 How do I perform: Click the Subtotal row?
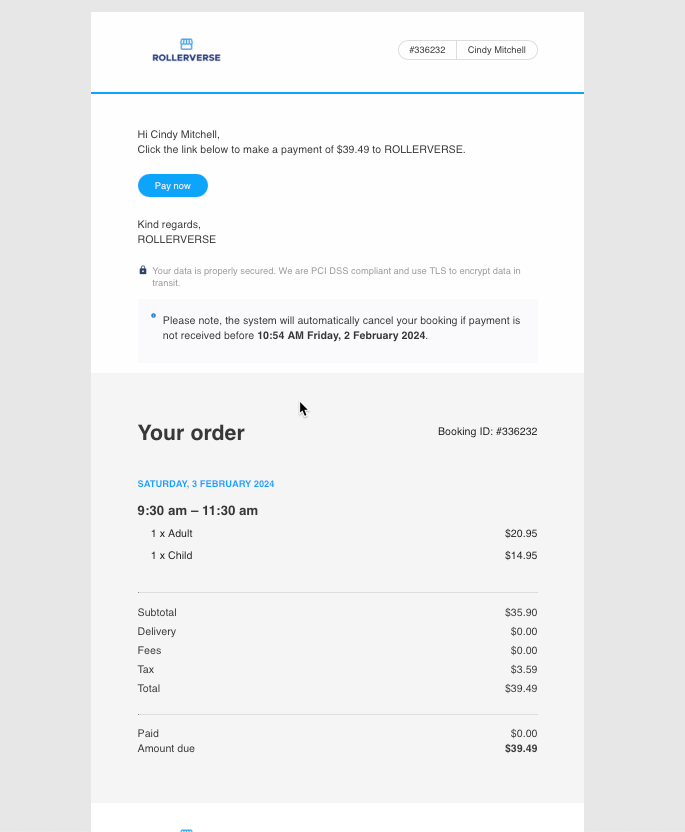click(x=157, y=612)
